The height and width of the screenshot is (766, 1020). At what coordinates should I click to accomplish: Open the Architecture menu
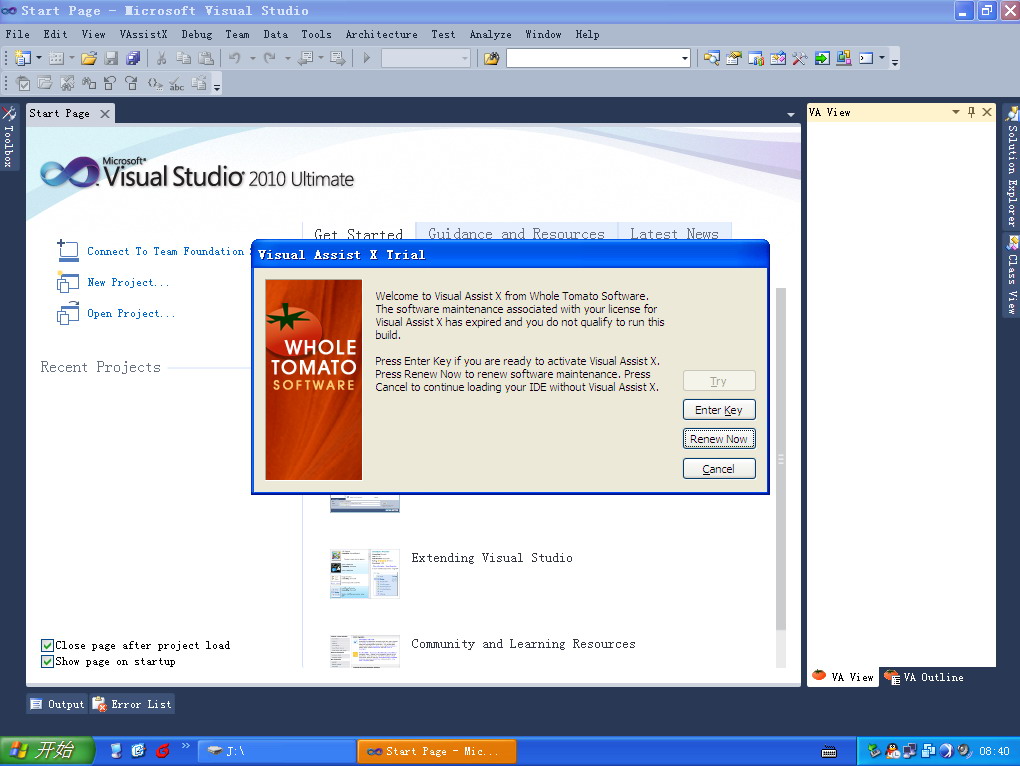click(x=381, y=34)
